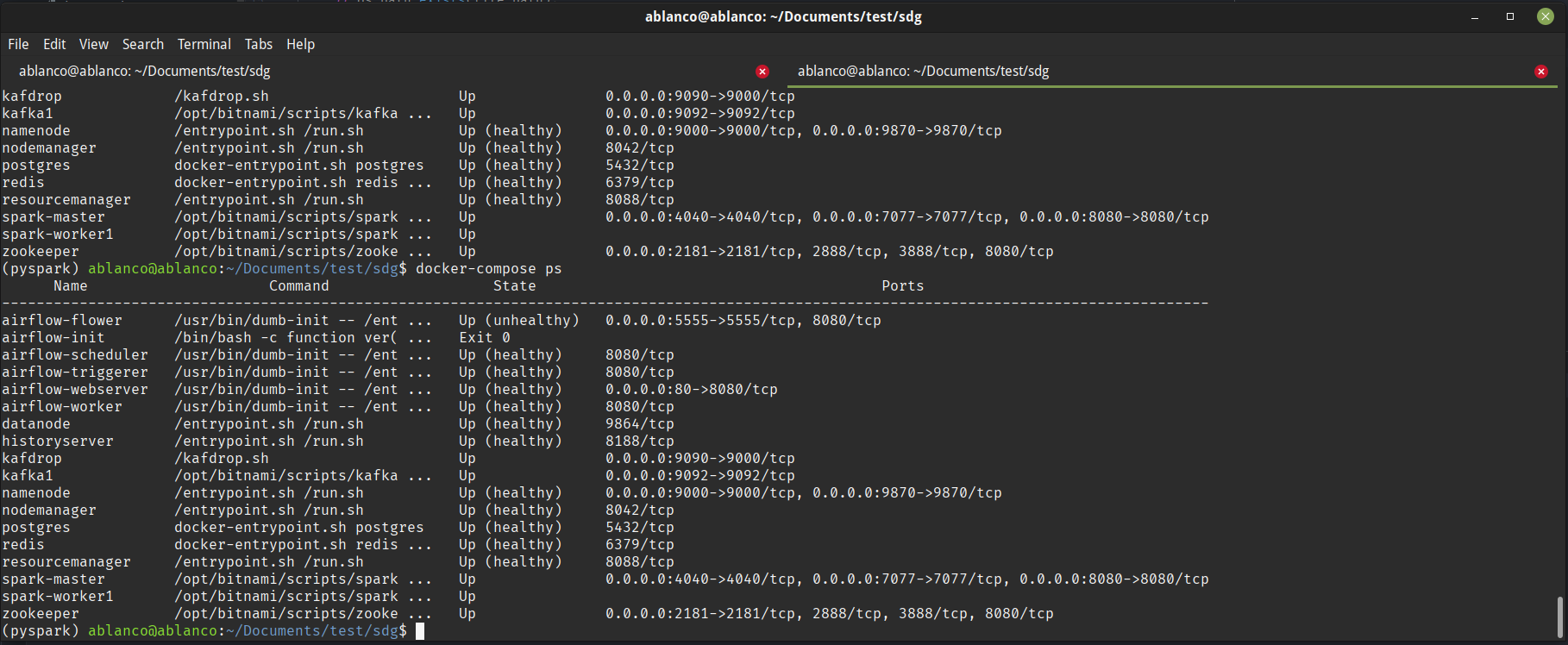Open the Search menu
This screenshot has width=1568, height=645.
click(x=143, y=44)
